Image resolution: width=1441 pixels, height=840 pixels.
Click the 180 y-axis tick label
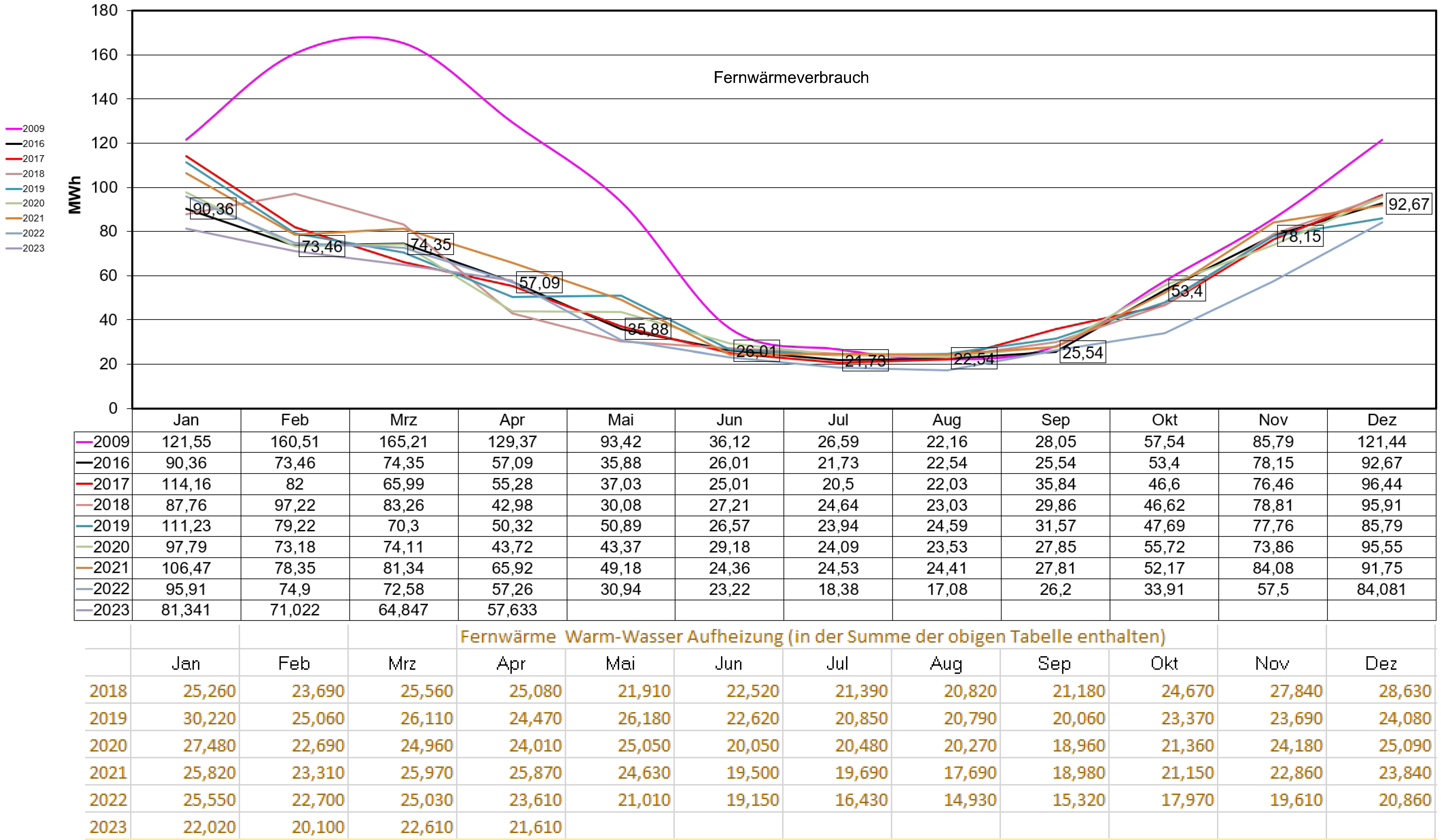pyautogui.click(x=104, y=11)
